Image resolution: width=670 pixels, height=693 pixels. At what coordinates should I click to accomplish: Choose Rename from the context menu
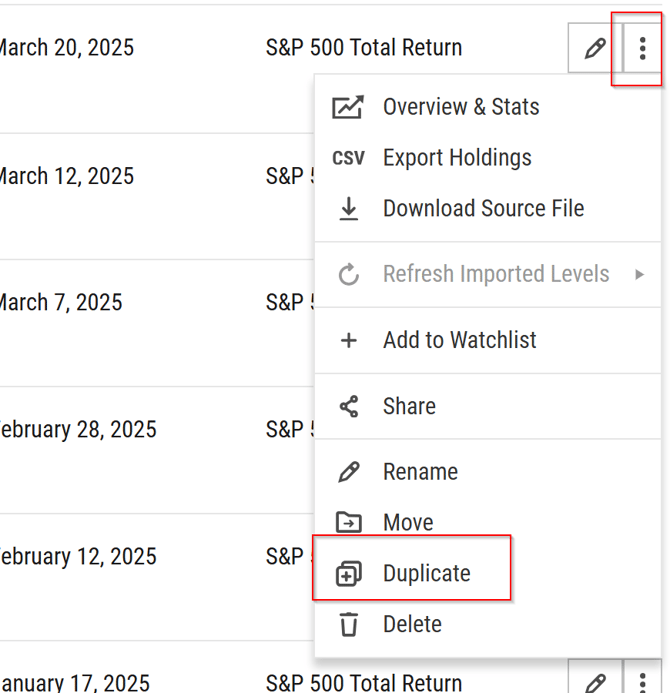(488, 472)
